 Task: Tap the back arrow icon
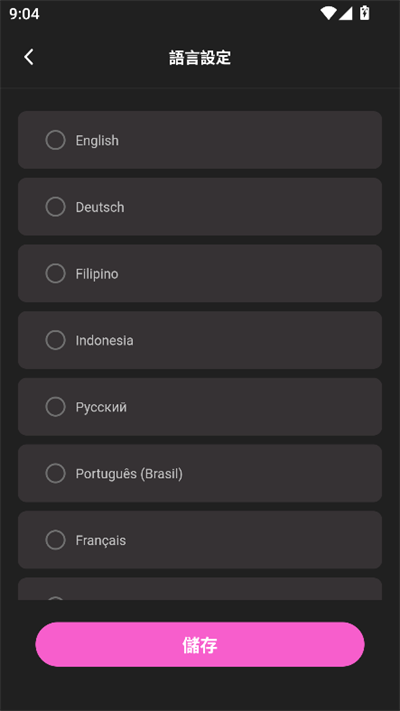pyautogui.click(x=29, y=57)
